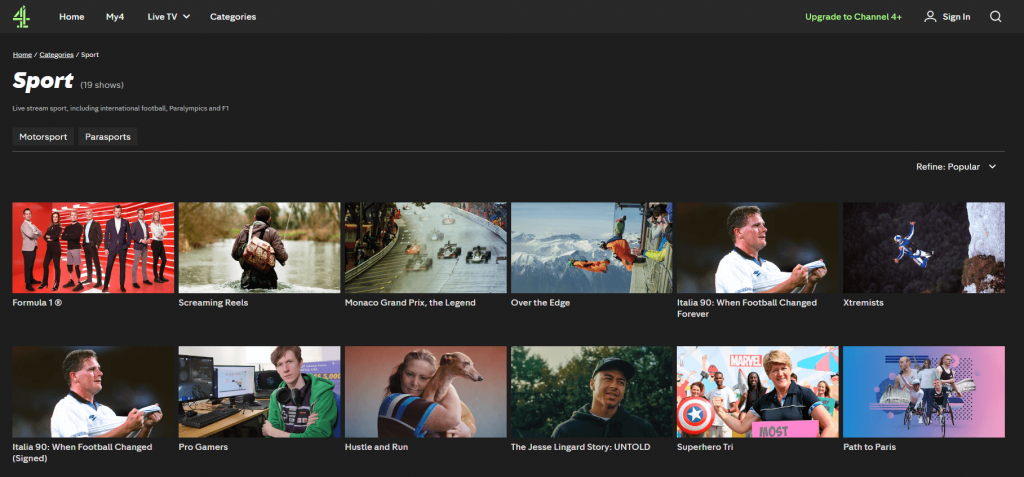The image size is (1024, 477).
Task: Click the 'Xtremists' title text
Action: pos(863,303)
